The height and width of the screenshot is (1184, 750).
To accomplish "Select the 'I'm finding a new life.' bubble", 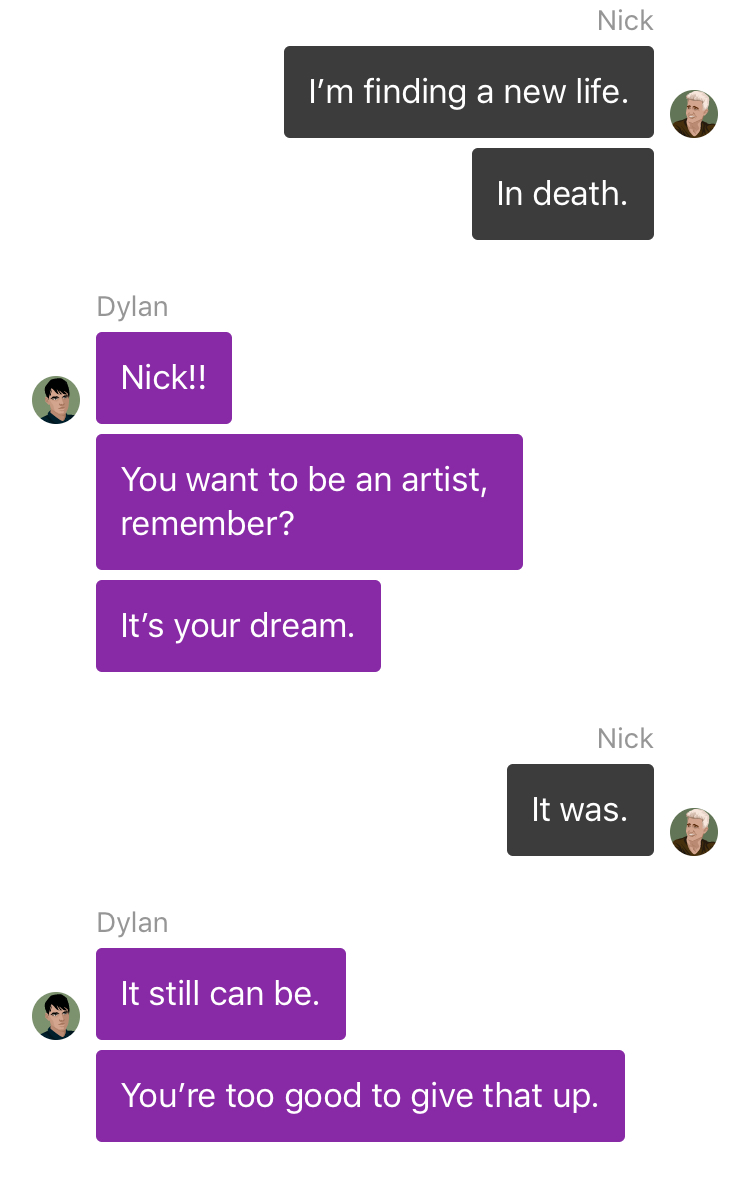I will pyautogui.click(x=468, y=92).
